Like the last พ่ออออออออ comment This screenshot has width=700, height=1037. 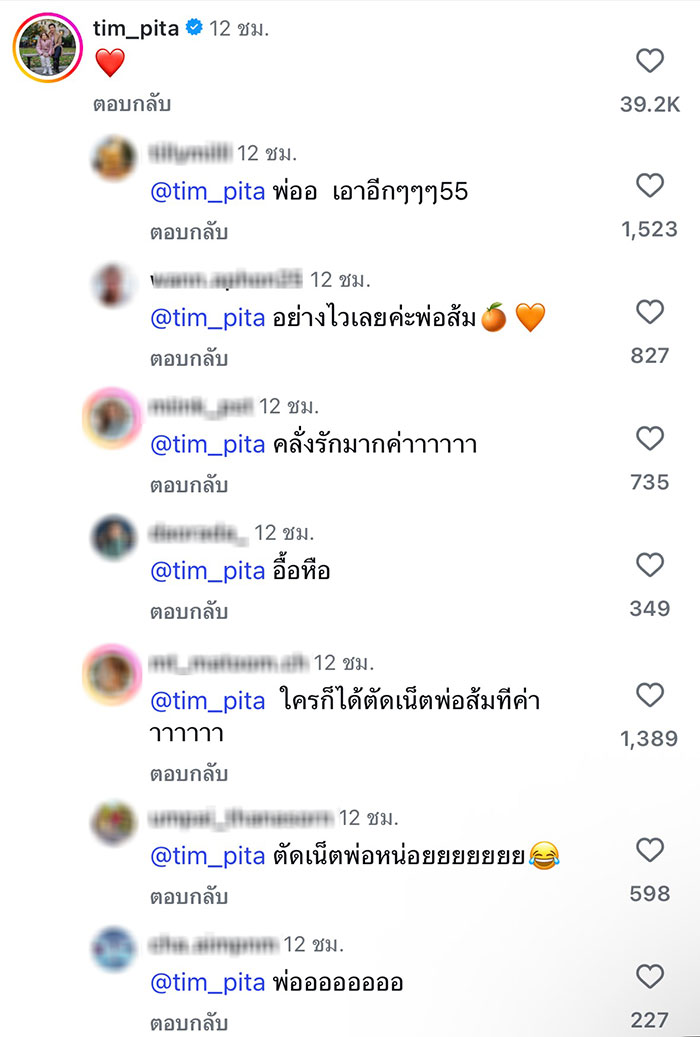[x=650, y=976]
